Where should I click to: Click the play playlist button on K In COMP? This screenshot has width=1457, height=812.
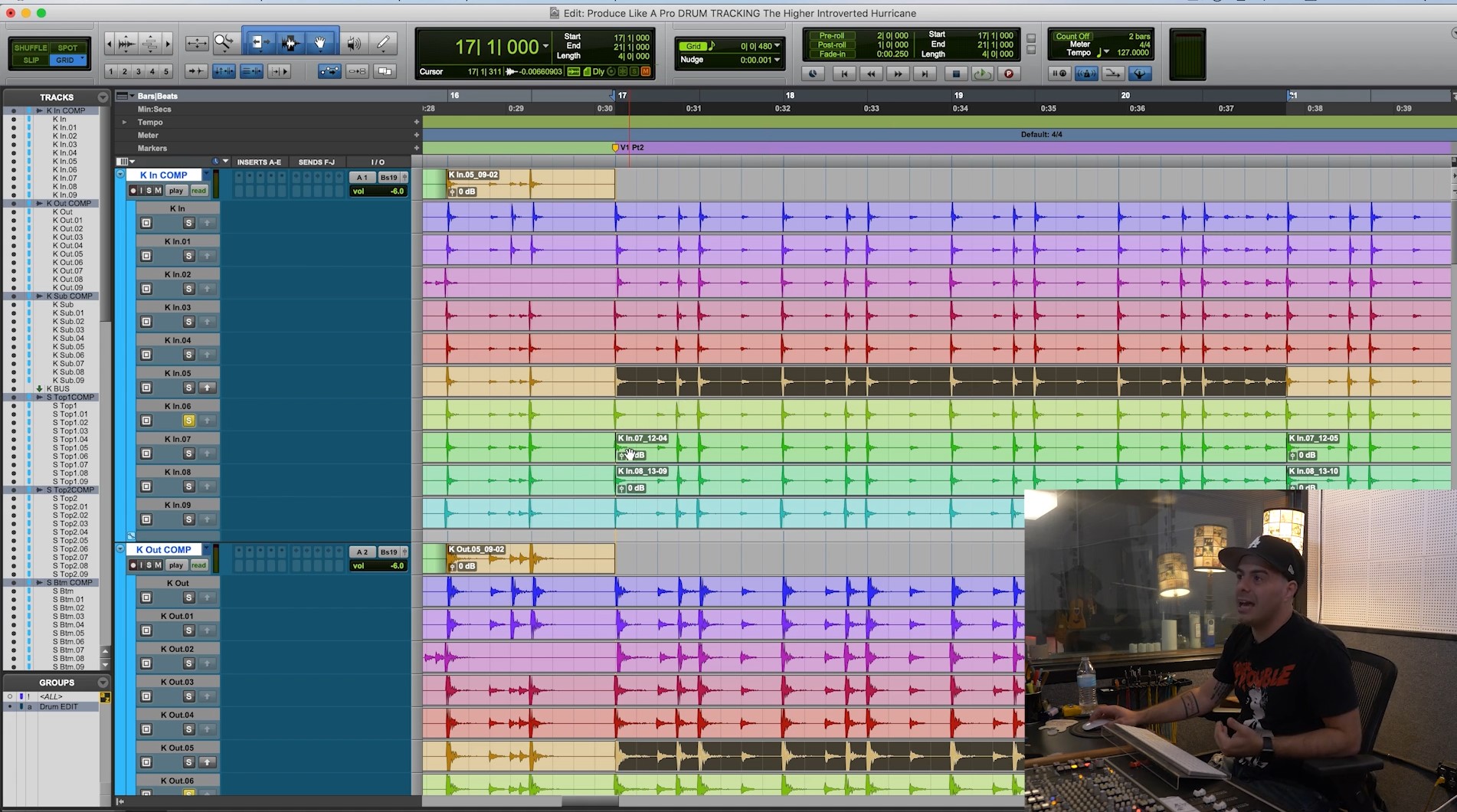176,191
